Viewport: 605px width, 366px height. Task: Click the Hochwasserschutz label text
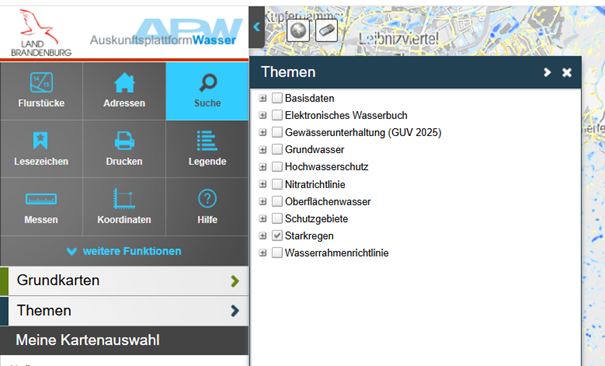(x=326, y=167)
